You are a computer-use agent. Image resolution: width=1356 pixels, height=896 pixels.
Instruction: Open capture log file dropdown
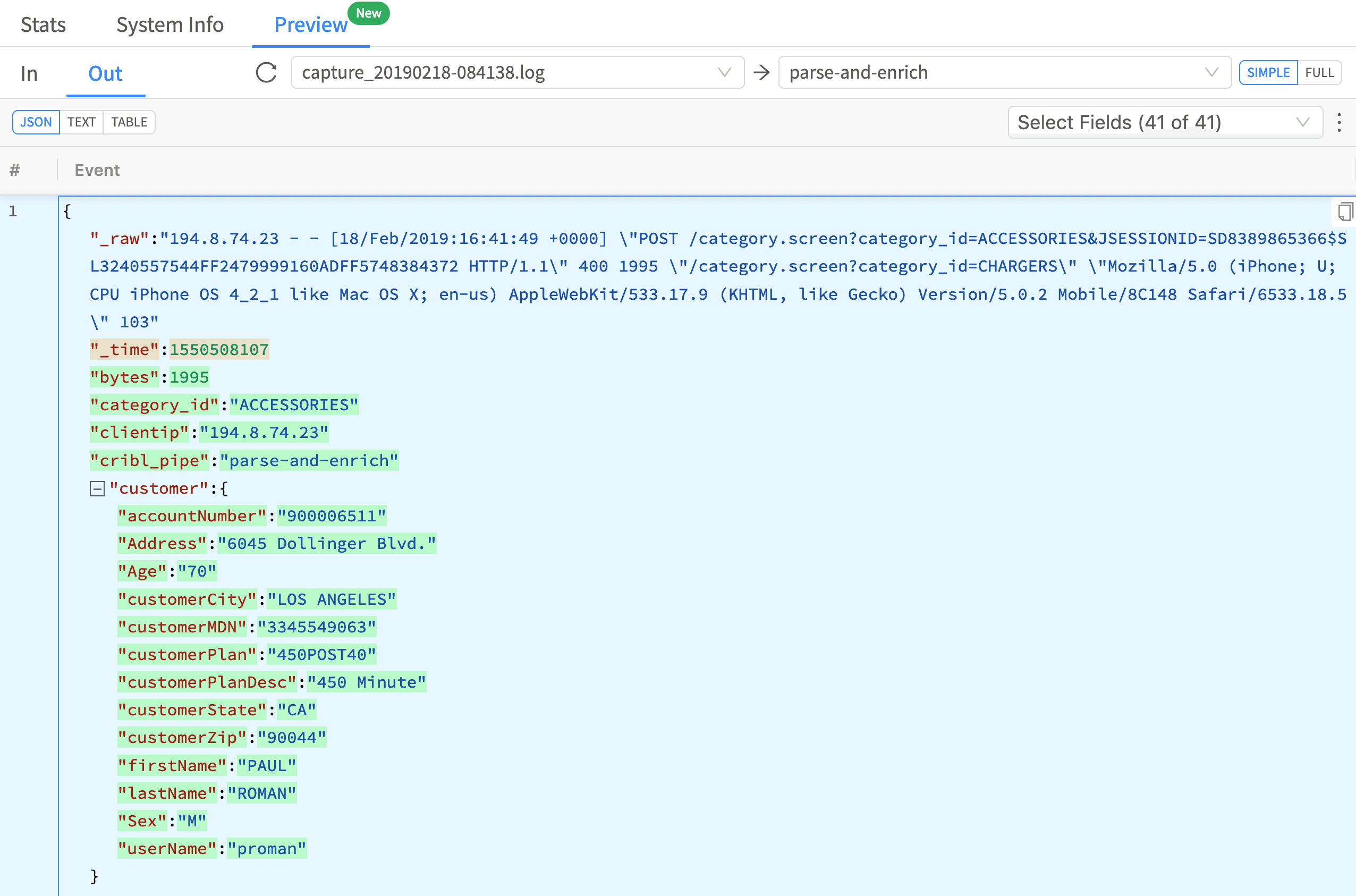(517, 73)
